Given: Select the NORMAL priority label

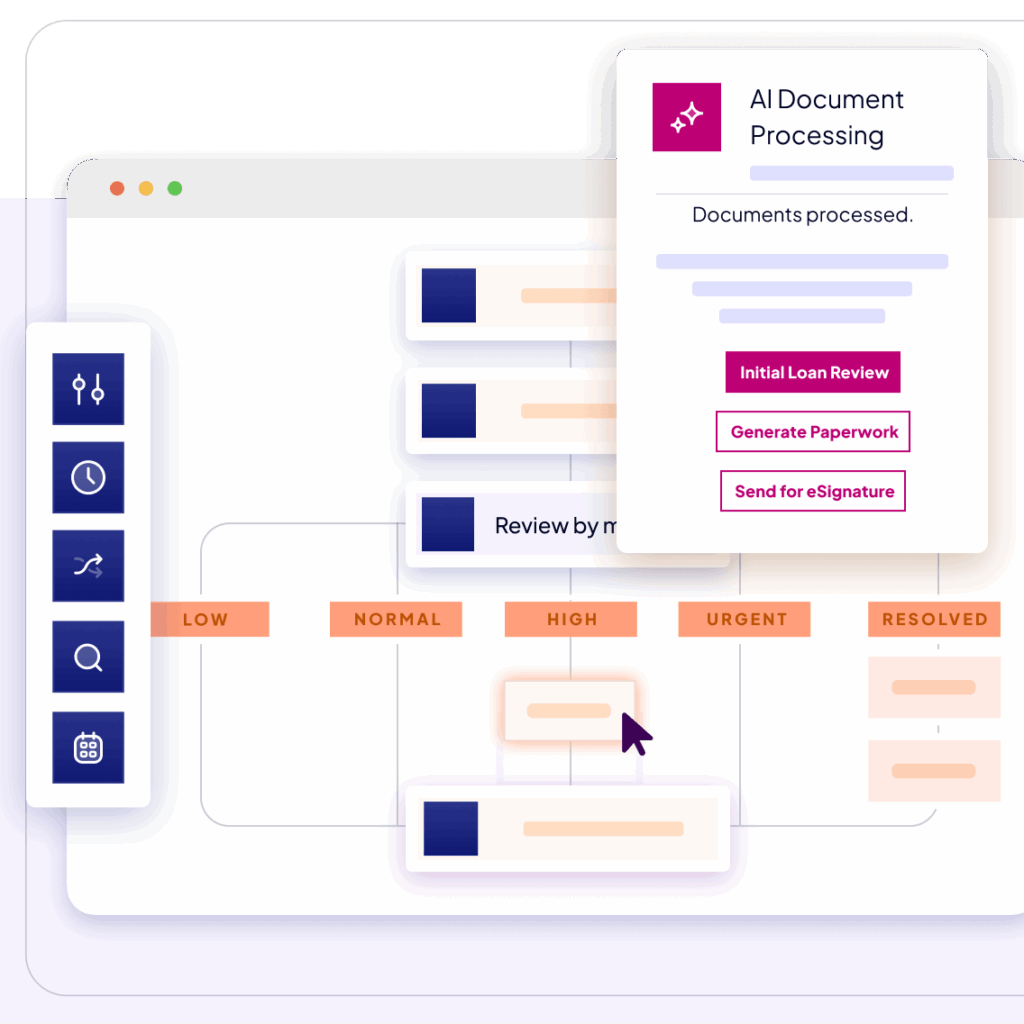Looking at the screenshot, I should click(x=396, y=619).
